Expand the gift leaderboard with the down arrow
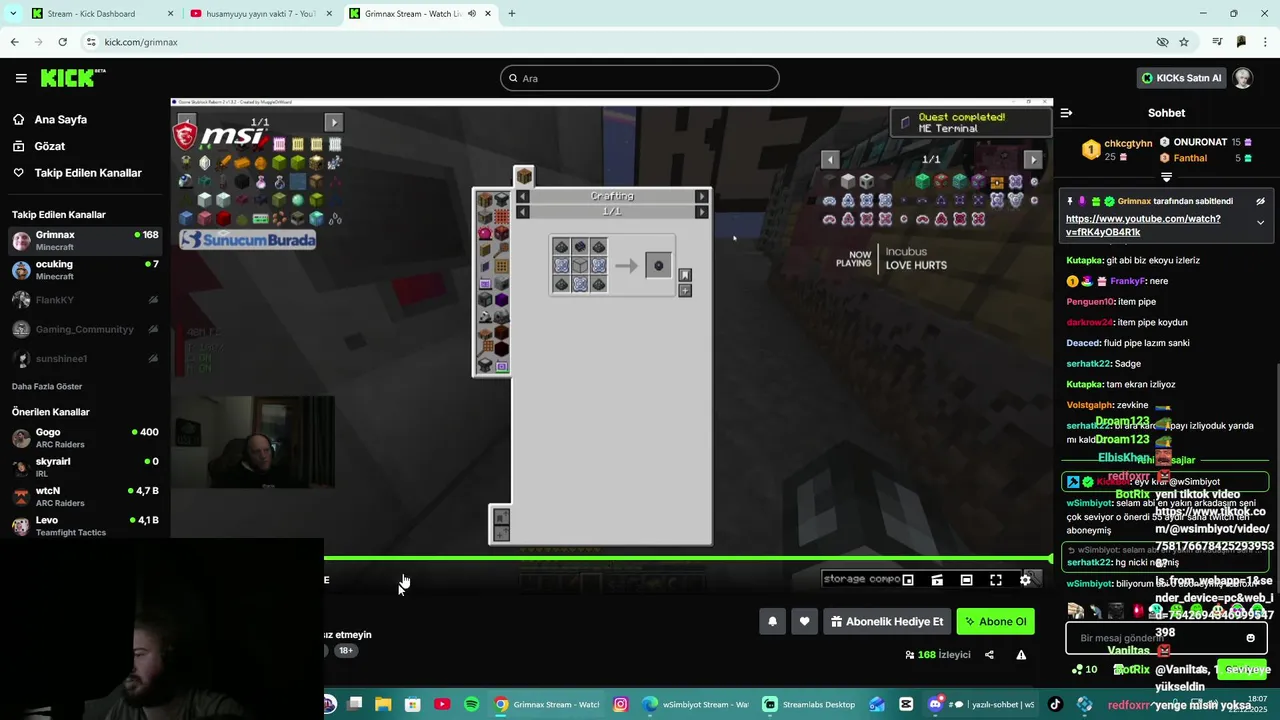Screen dimensions: 1280x720 point(1166,177)
